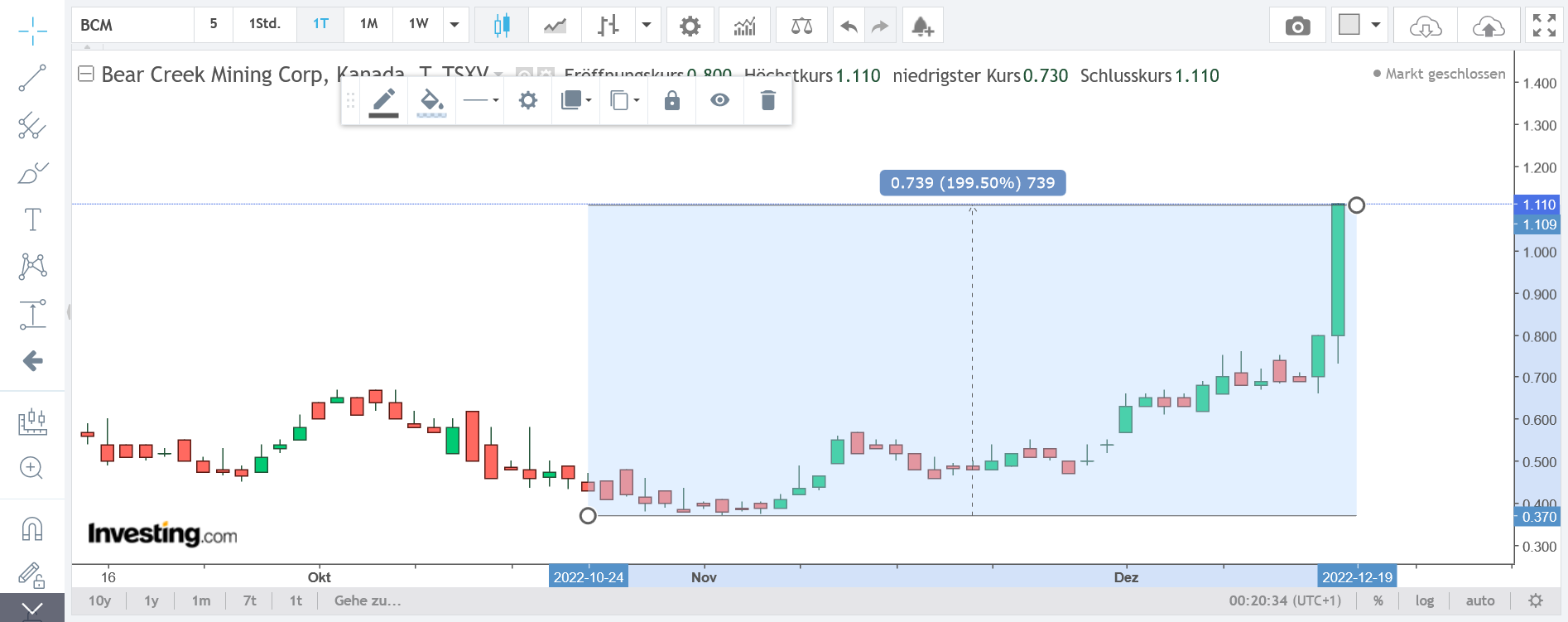Enter fullscreen mode
The width and height of the screenshot is (1568, 622).
point(1544,26)
